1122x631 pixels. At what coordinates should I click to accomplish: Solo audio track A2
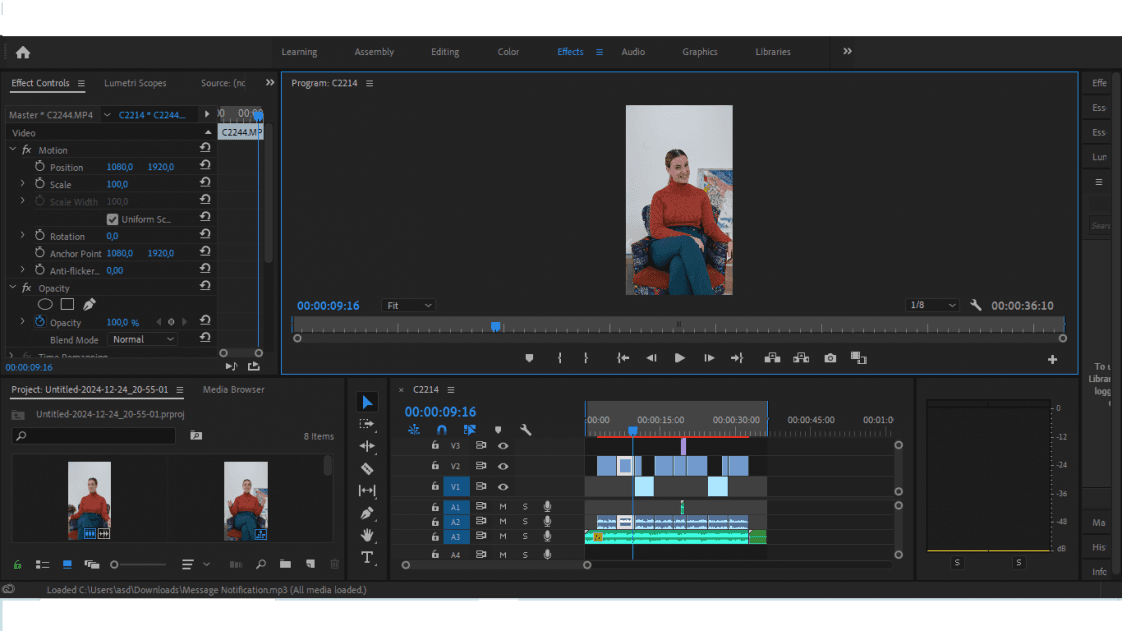click(x=525, y=522)
